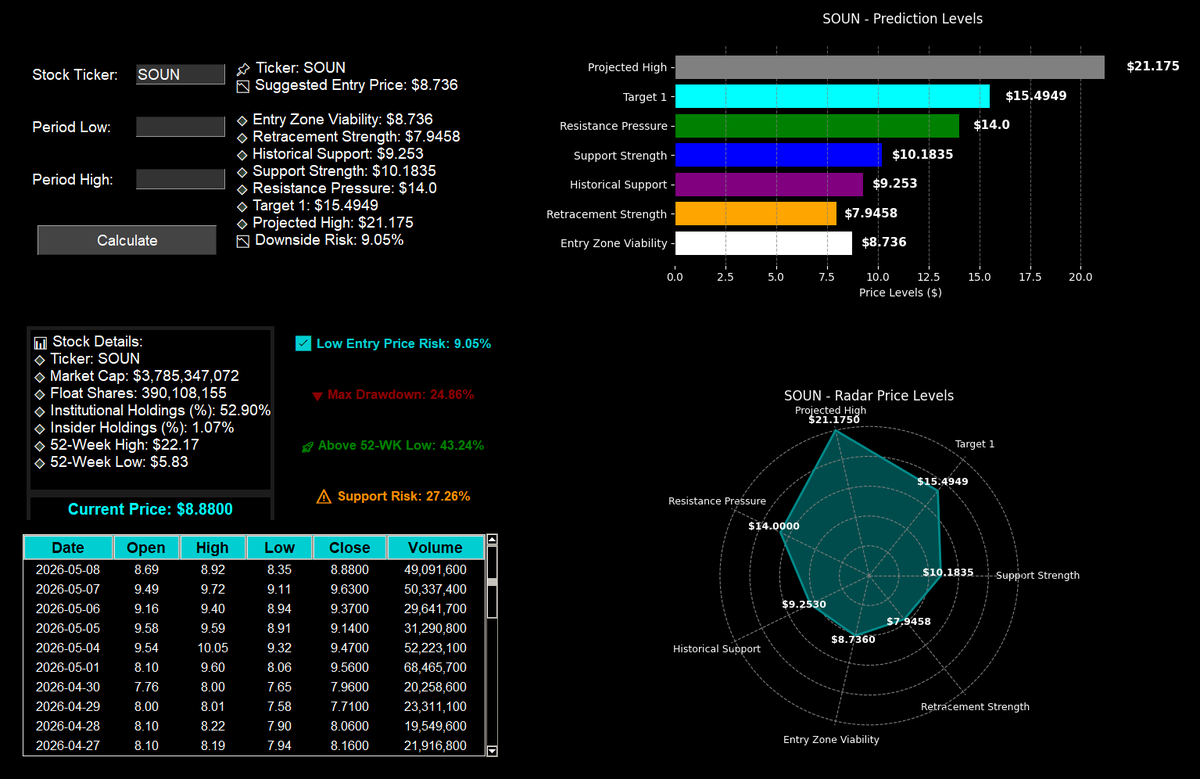The height and width of the screenshot is (779, 1200).
Task: Click the Open column header
Action: click(x=146, y=547)
